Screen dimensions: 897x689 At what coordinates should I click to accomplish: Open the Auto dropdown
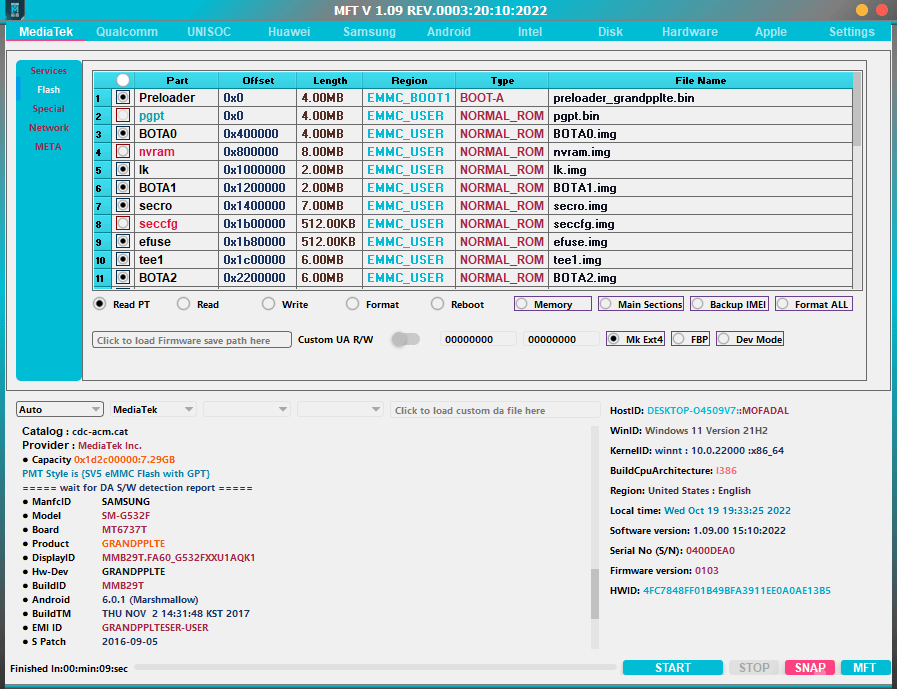point(57,409)
